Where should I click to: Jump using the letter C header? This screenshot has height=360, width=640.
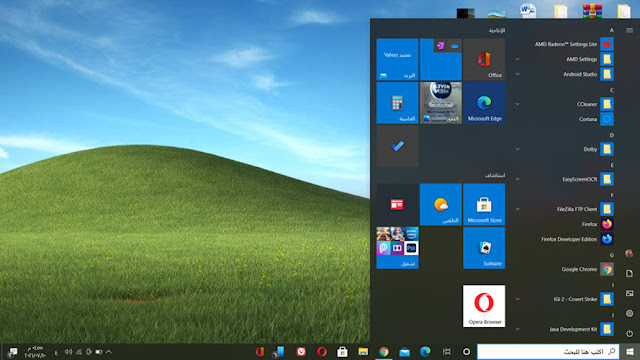611,90
